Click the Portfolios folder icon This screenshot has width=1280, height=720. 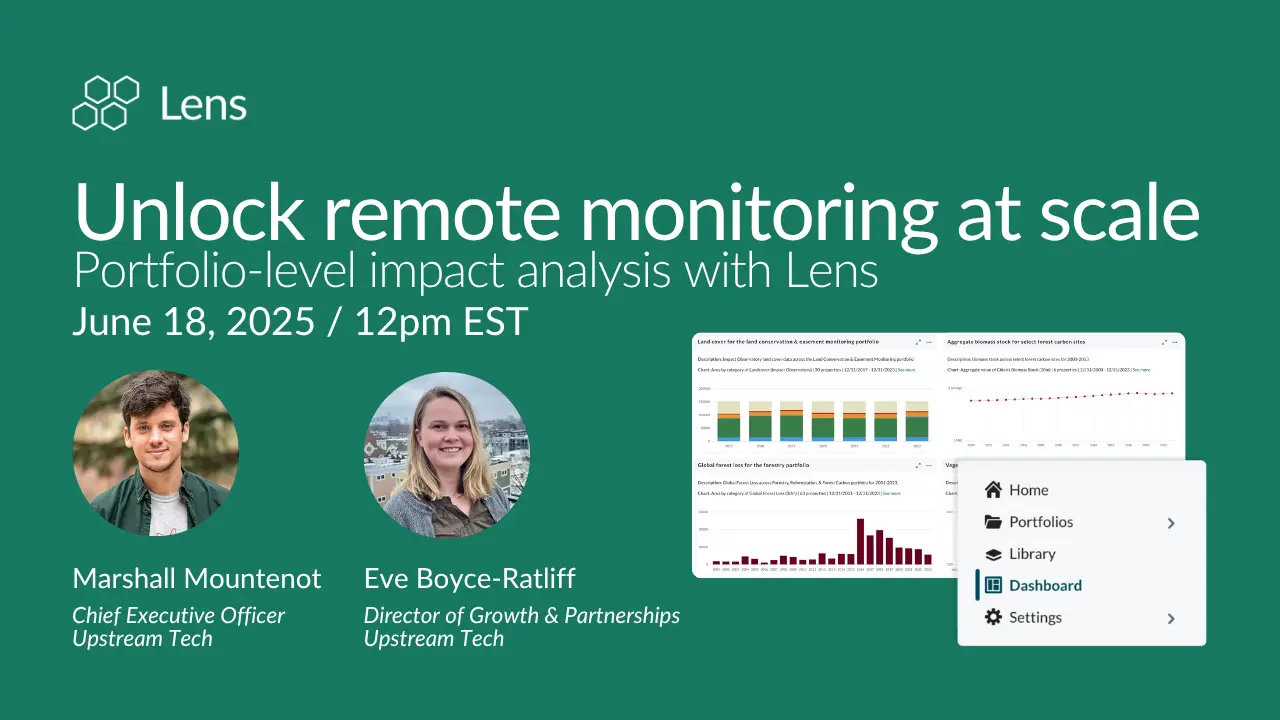(993, 522)
